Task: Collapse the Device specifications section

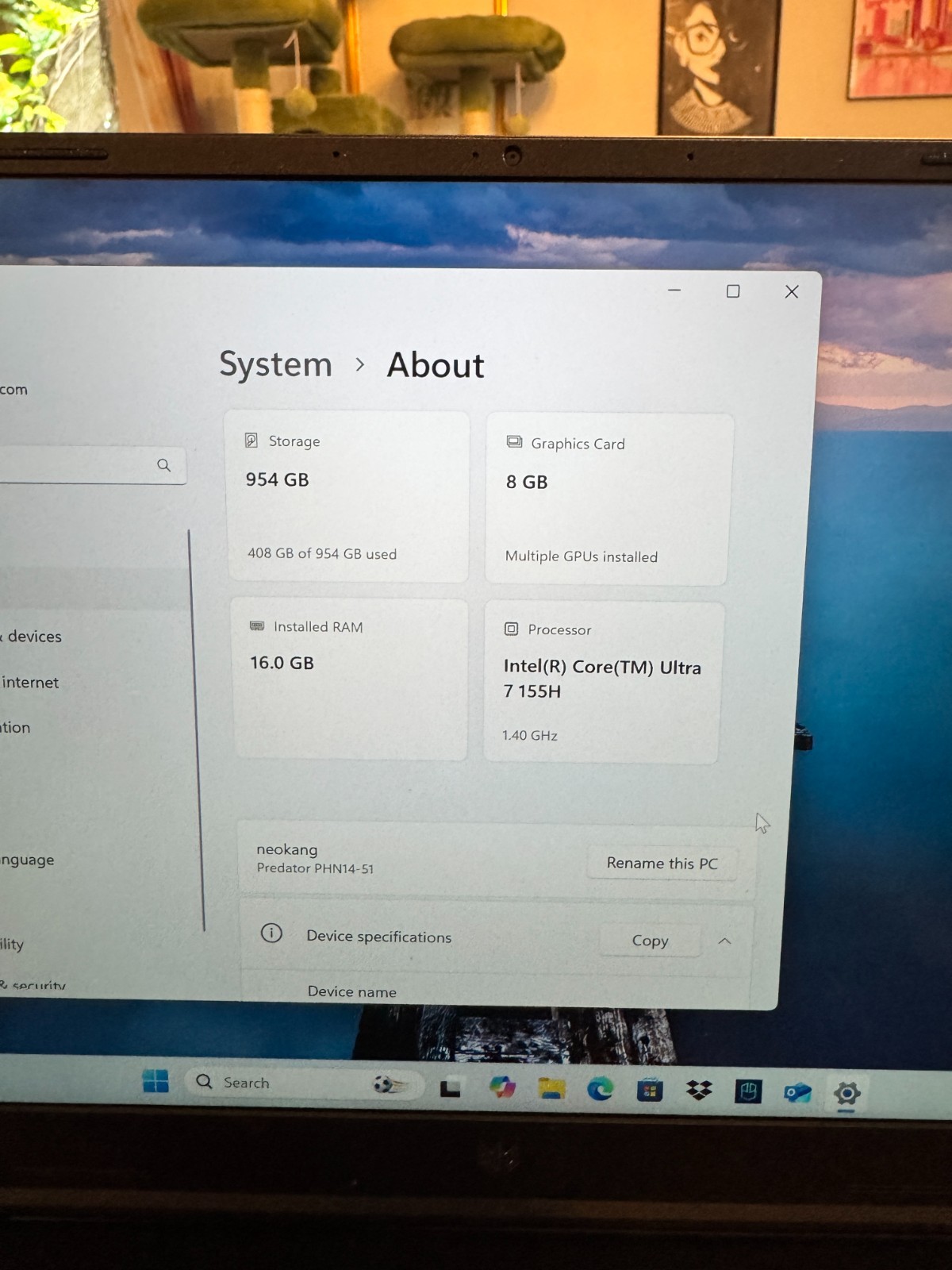Action: tap(724, 941)
